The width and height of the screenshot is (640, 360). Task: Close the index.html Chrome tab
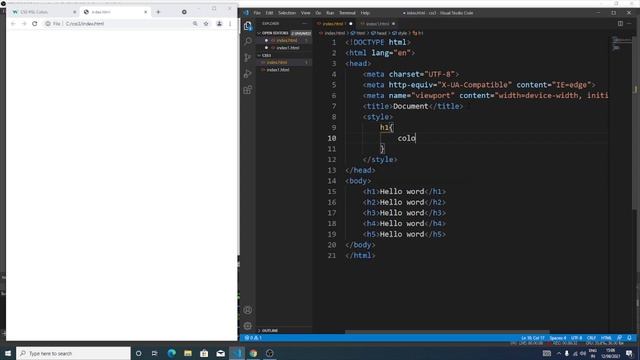pyautogui.click(x=146, y=12)
